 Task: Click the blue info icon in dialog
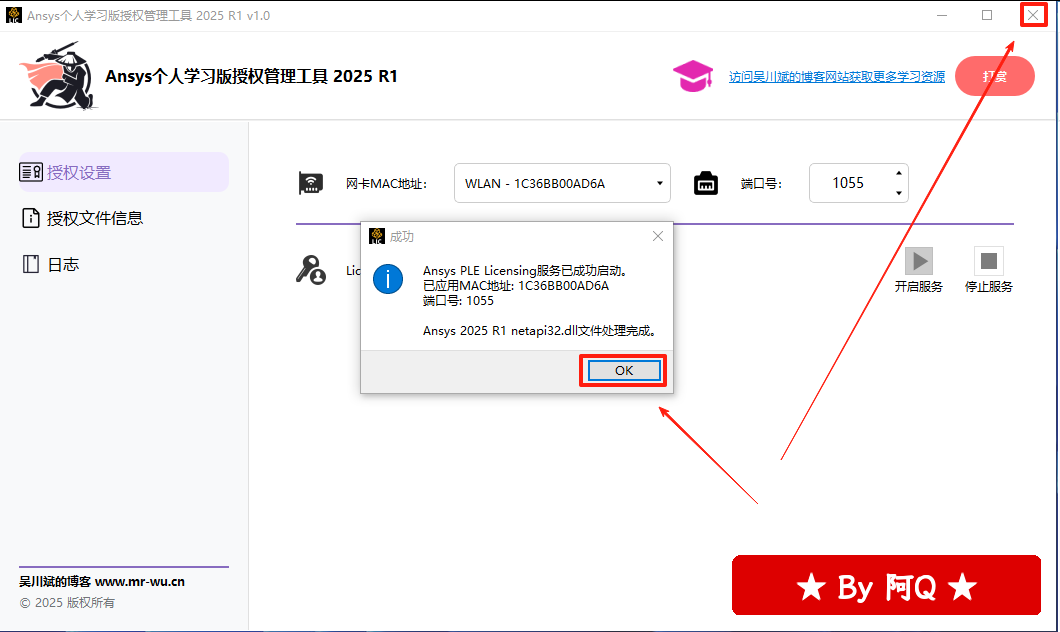[388, 279]
